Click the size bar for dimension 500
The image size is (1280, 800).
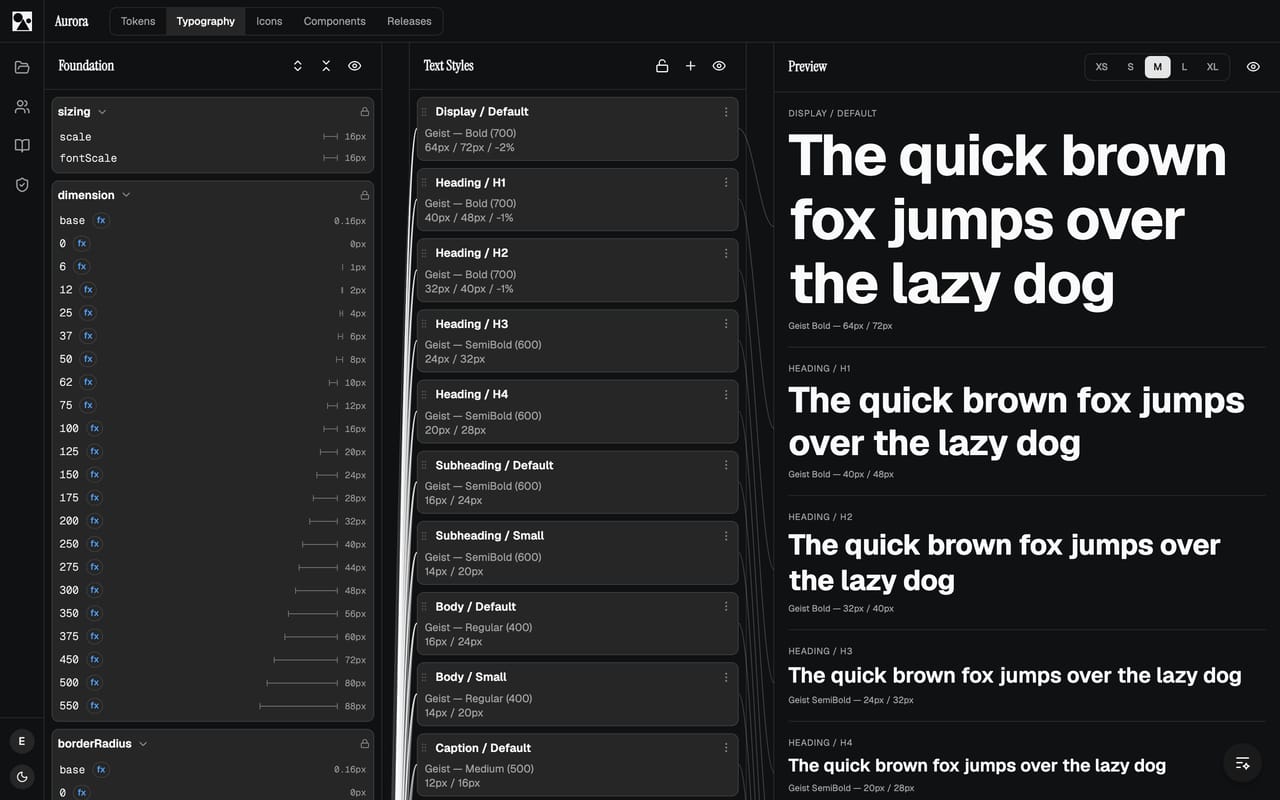pos(302,683)
